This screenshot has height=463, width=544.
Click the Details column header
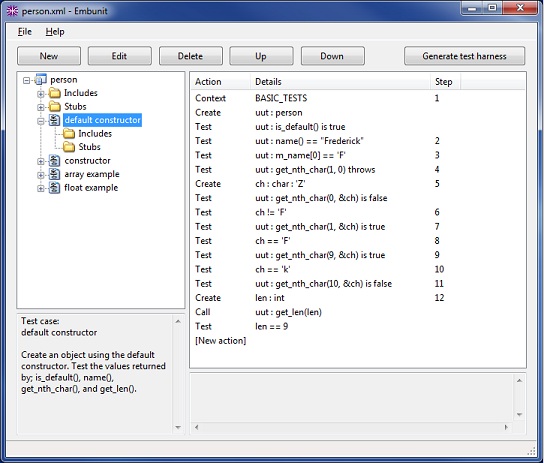340,82
